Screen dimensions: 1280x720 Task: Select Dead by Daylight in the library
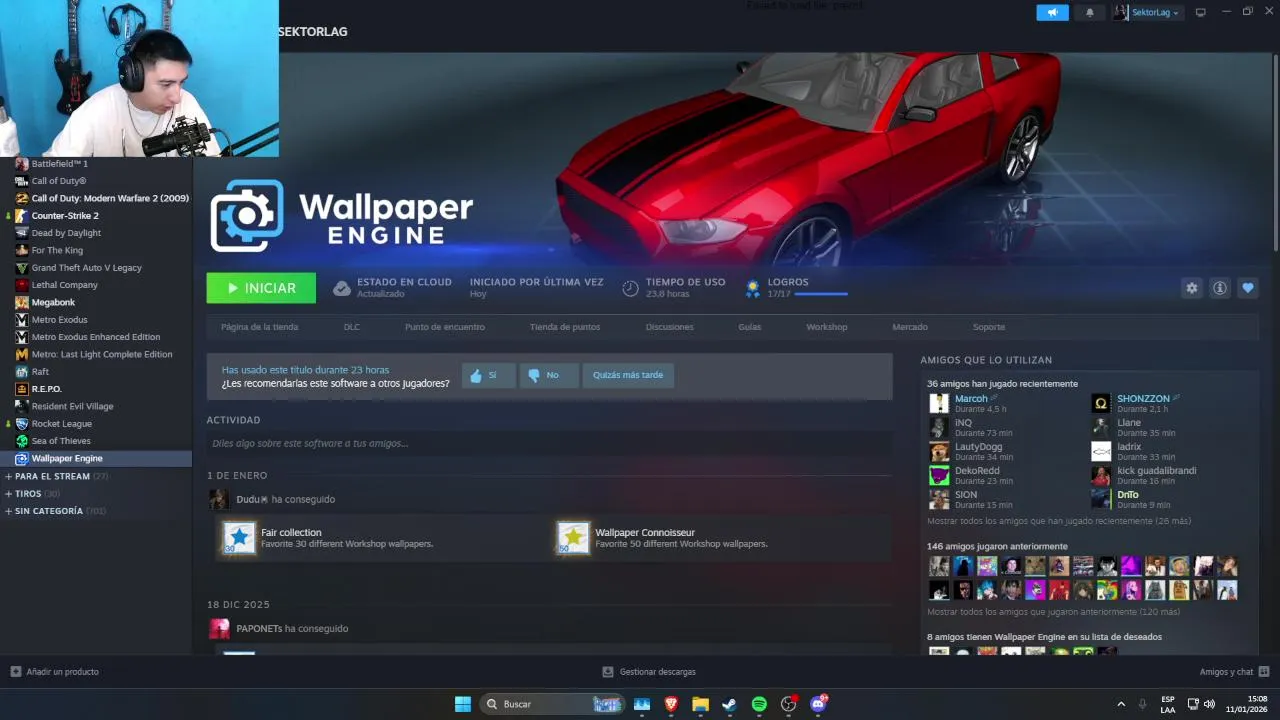66,233
